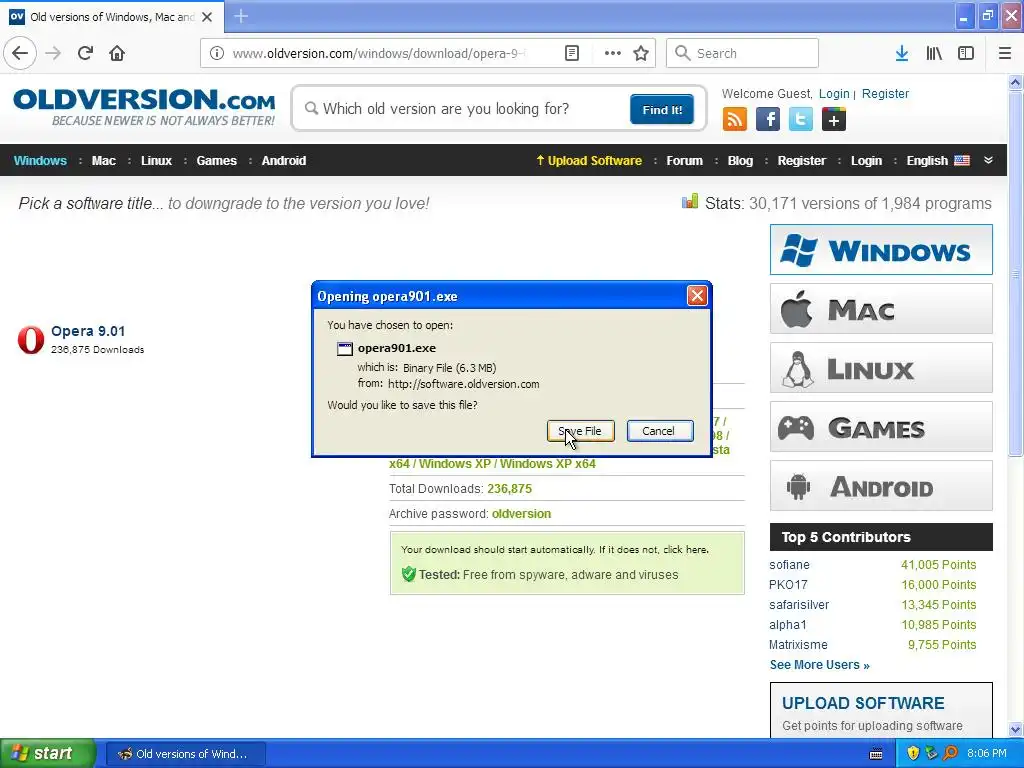Image resolution: width=1024 pixels, height=768 pixels.
Task: Click the browser address bar URL
Action: [379, 53]
